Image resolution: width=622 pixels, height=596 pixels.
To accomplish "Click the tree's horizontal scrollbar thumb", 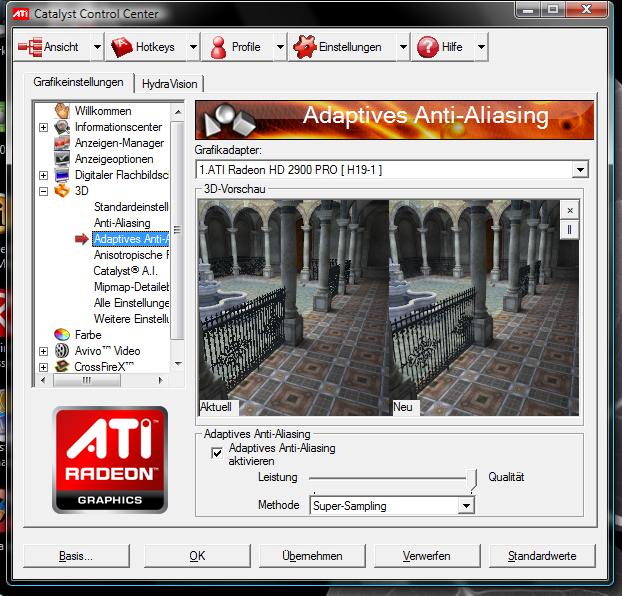I will pos(87,380).
